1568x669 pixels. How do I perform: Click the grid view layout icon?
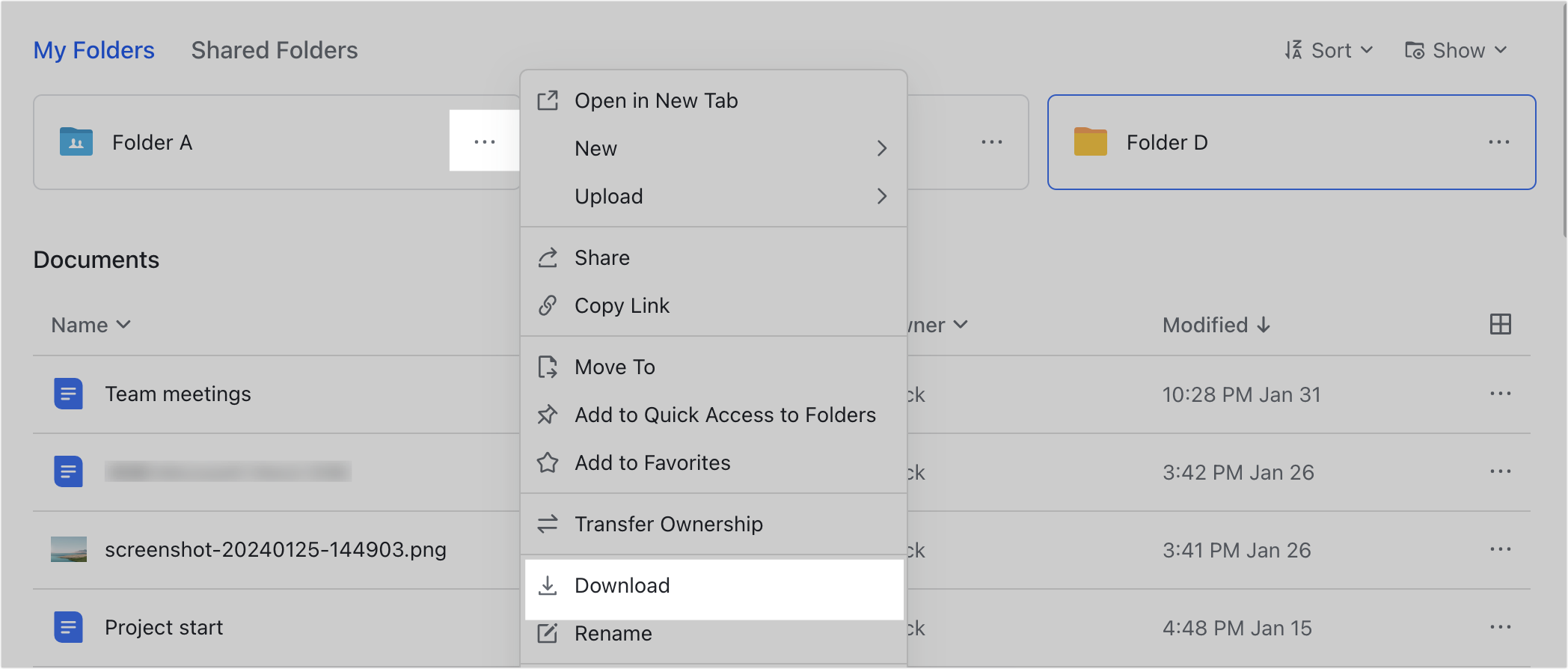[x=1500, y=324]
